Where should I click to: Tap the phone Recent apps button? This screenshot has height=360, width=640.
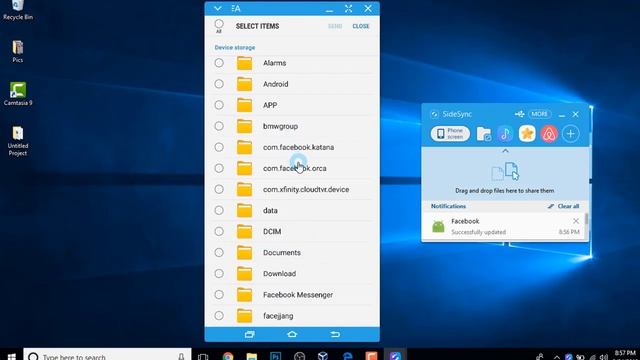(x=249, y=334)
